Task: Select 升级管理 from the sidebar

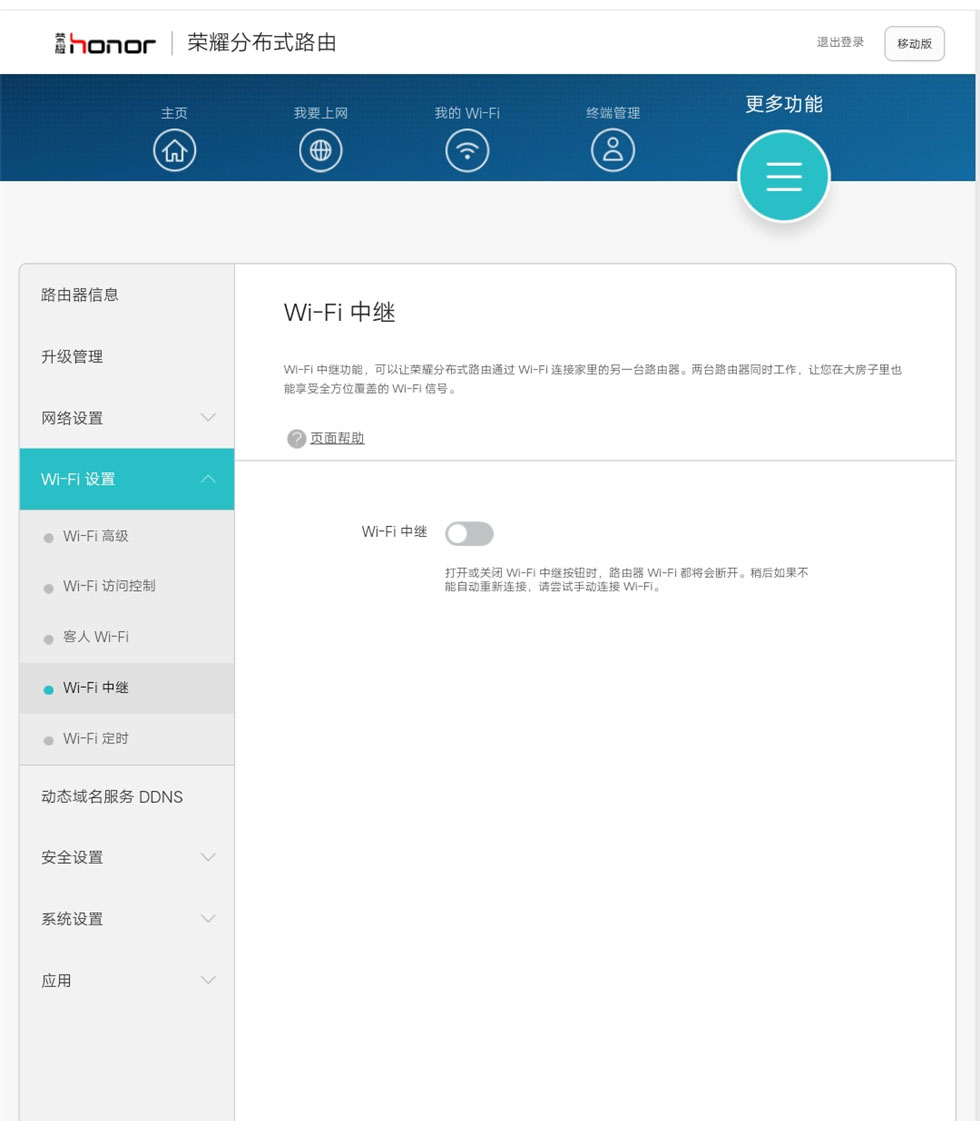Action: [x=72, y=357]
